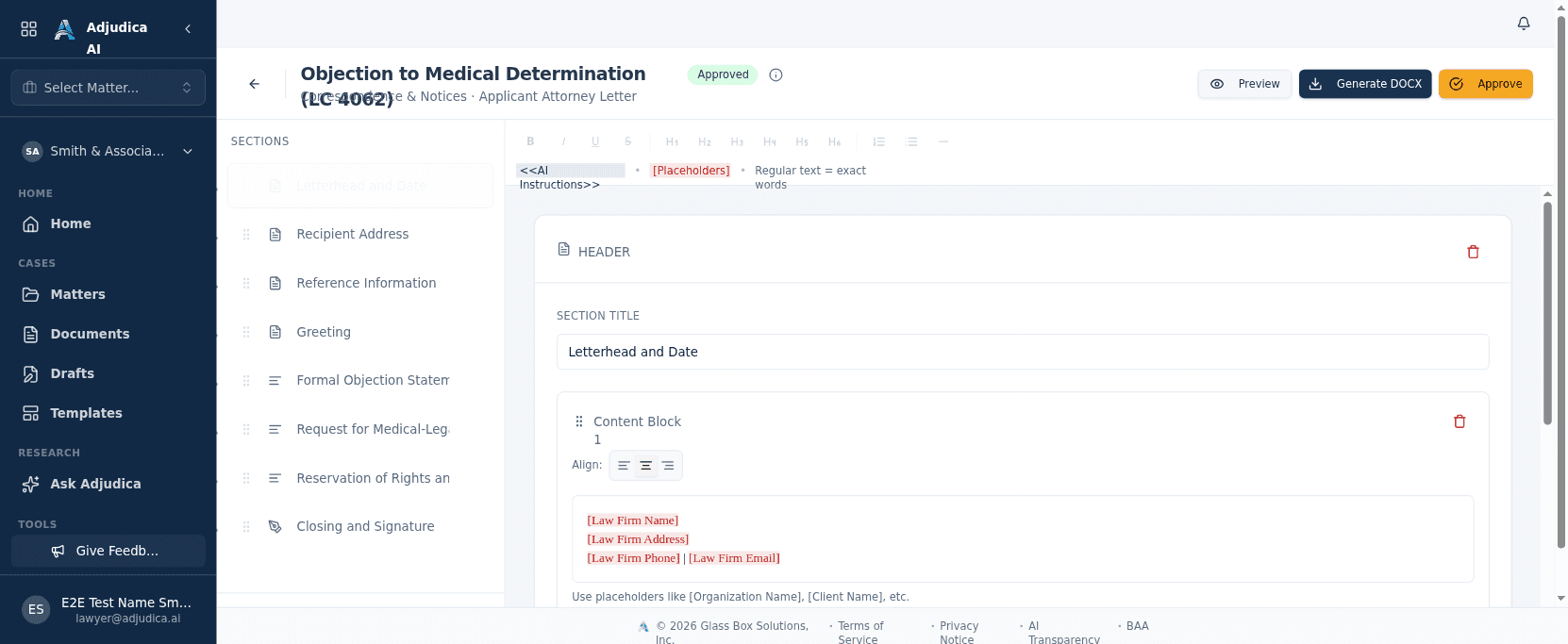Select Reservation of Rights section
Screen dimensions: 1568x644
pos(360,478)
